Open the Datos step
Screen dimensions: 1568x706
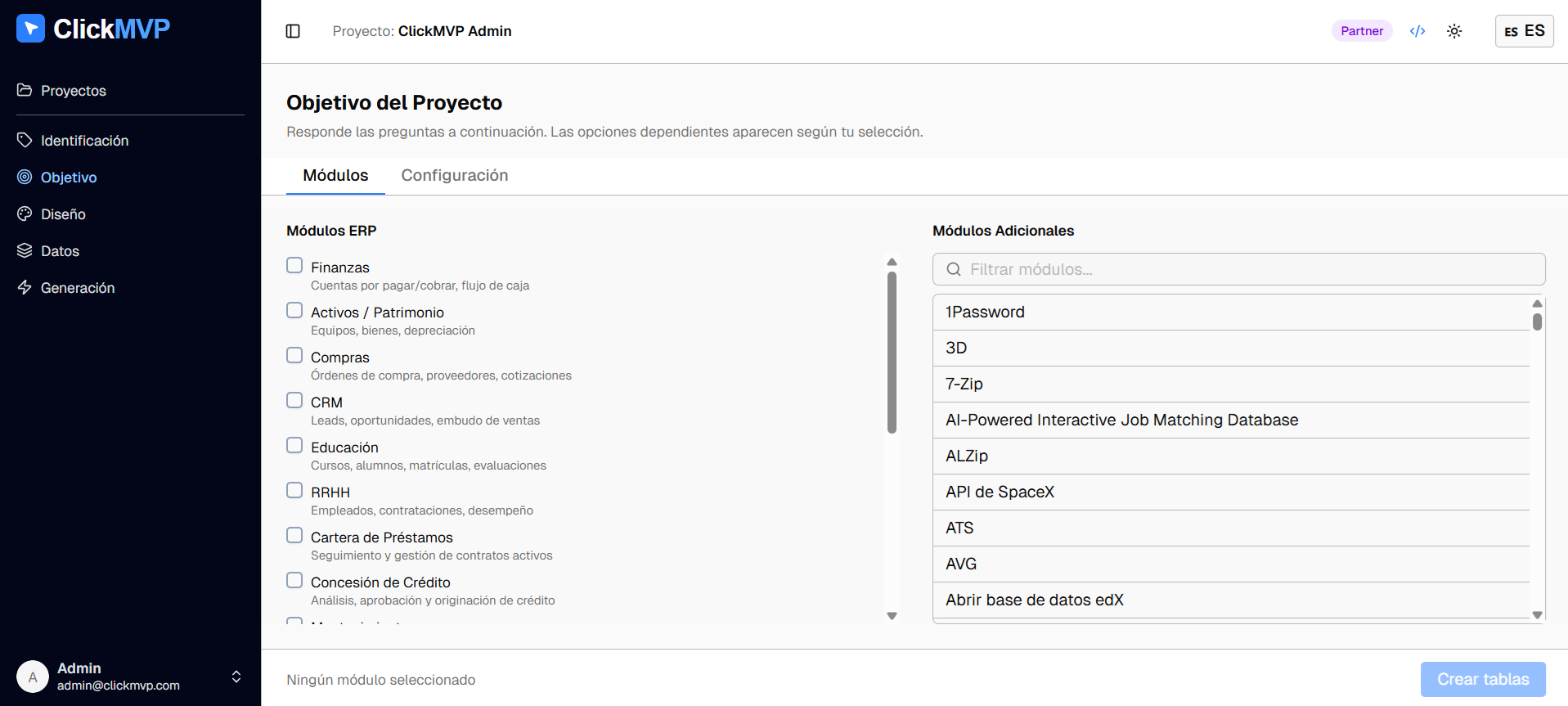click(60, 250)
